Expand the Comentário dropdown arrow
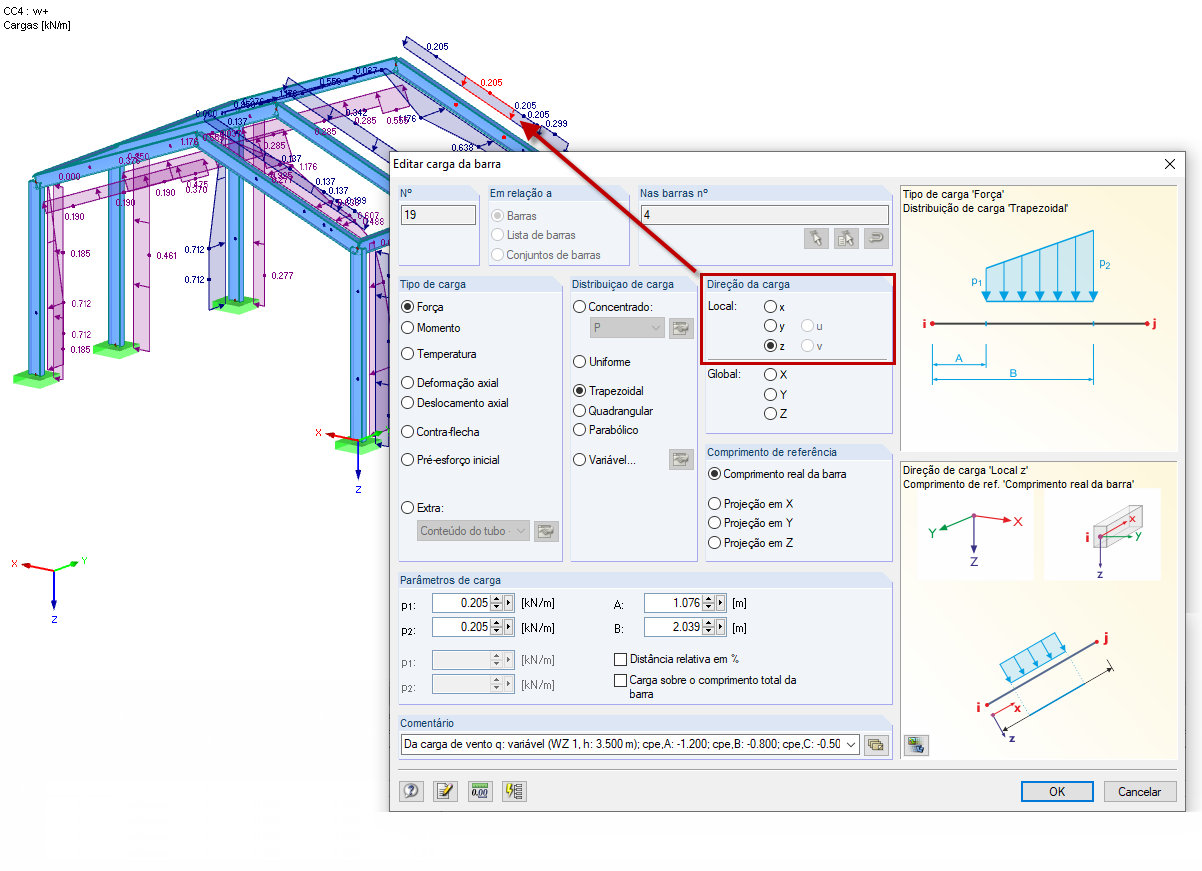Screen dimensions: 1202x871 (x=851, y=744)
